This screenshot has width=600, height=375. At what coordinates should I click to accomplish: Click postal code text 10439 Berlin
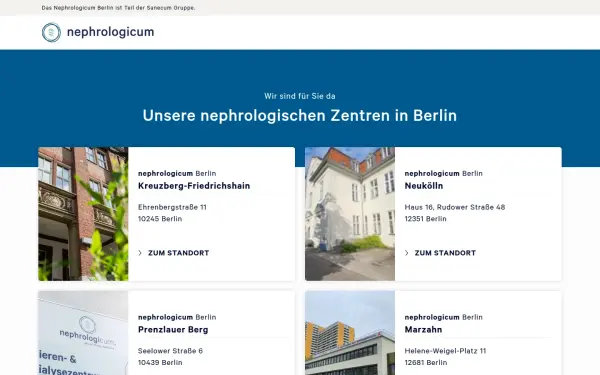(x=160, y=362)
